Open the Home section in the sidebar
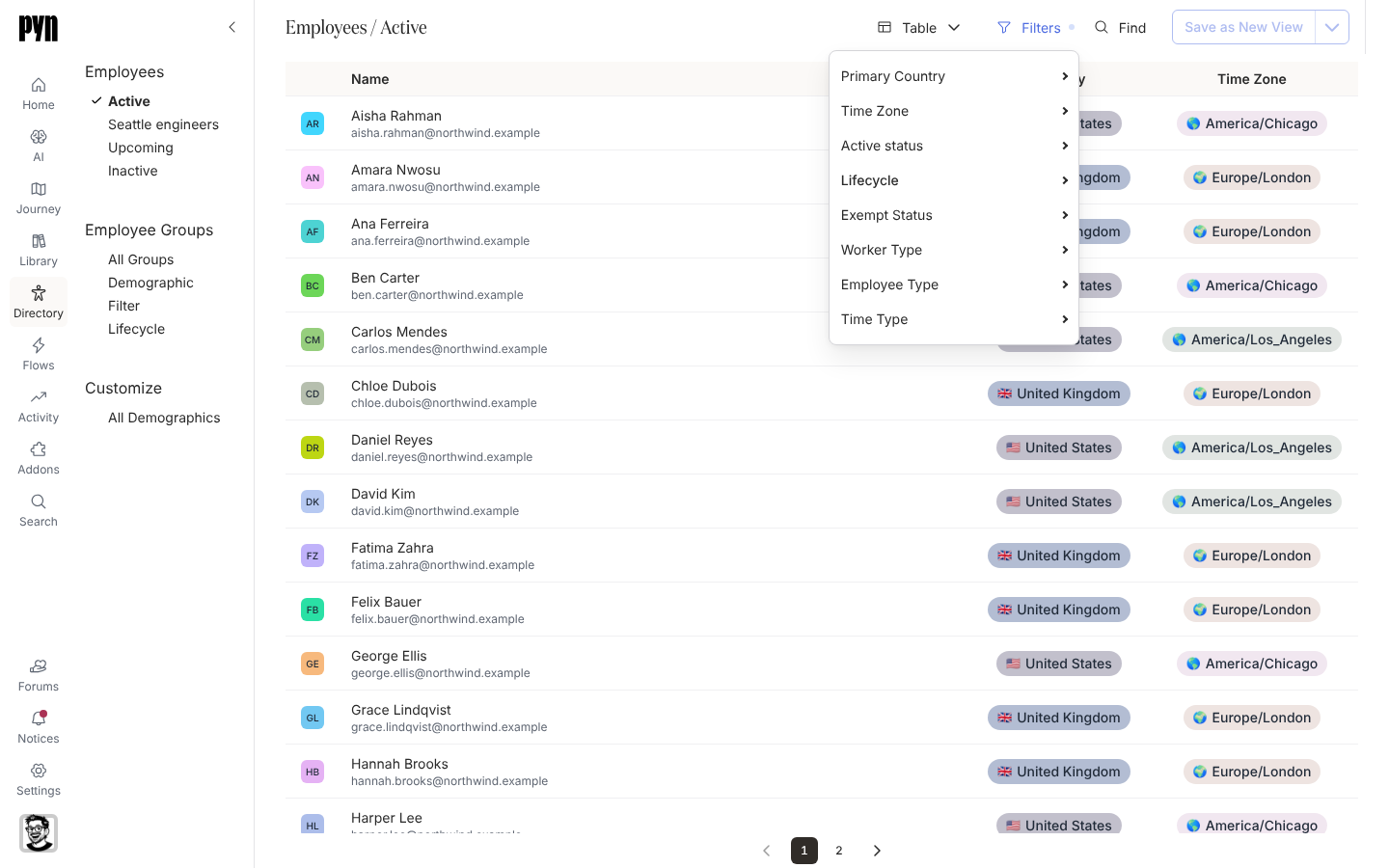 pos(39,94)
